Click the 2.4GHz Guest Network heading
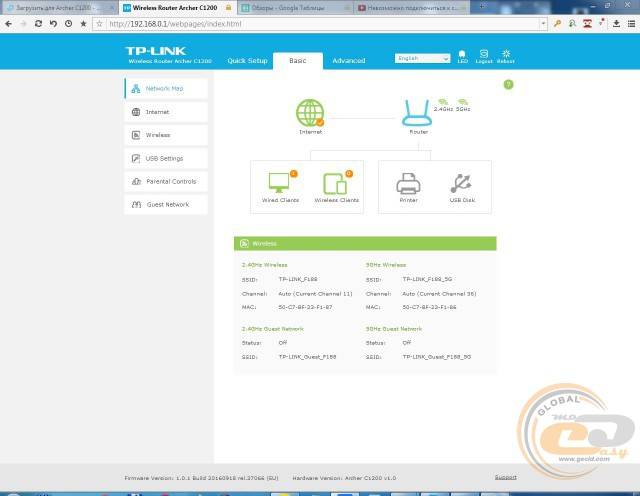This screenshot has width=640, height=496. pos(273,329)
